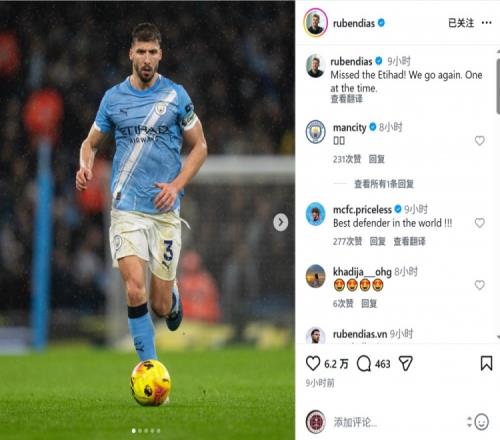The width and height of the screenshot is (500, 440).
Task: Open the three-dot more options menu
Action: coord(486,23)
